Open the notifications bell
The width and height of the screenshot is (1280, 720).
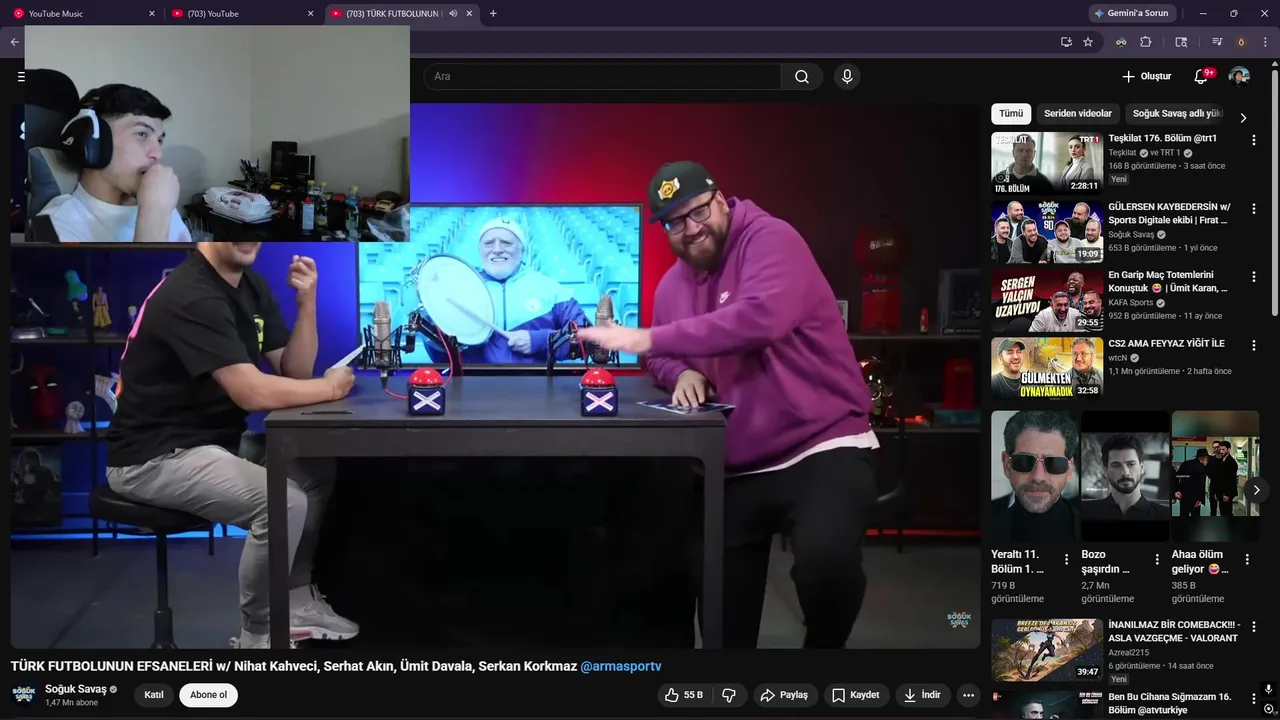[x=1201, y=77]
